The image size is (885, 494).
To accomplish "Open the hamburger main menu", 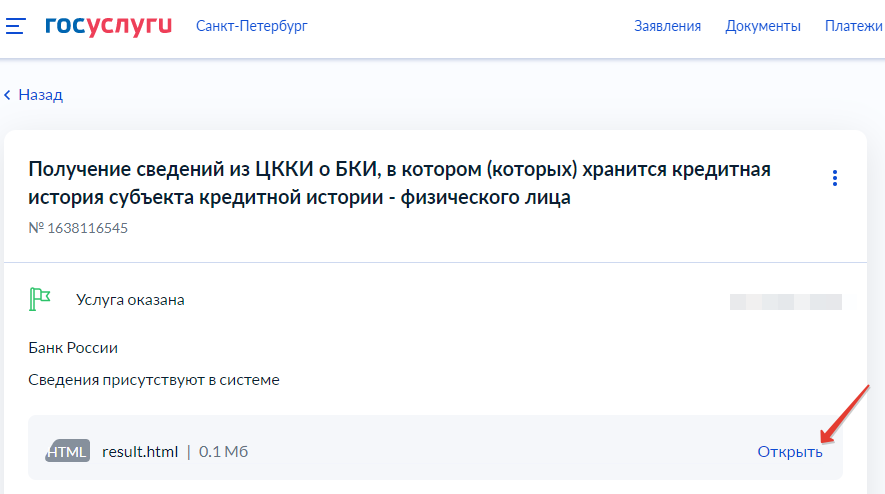I will [x=15, y=26].
